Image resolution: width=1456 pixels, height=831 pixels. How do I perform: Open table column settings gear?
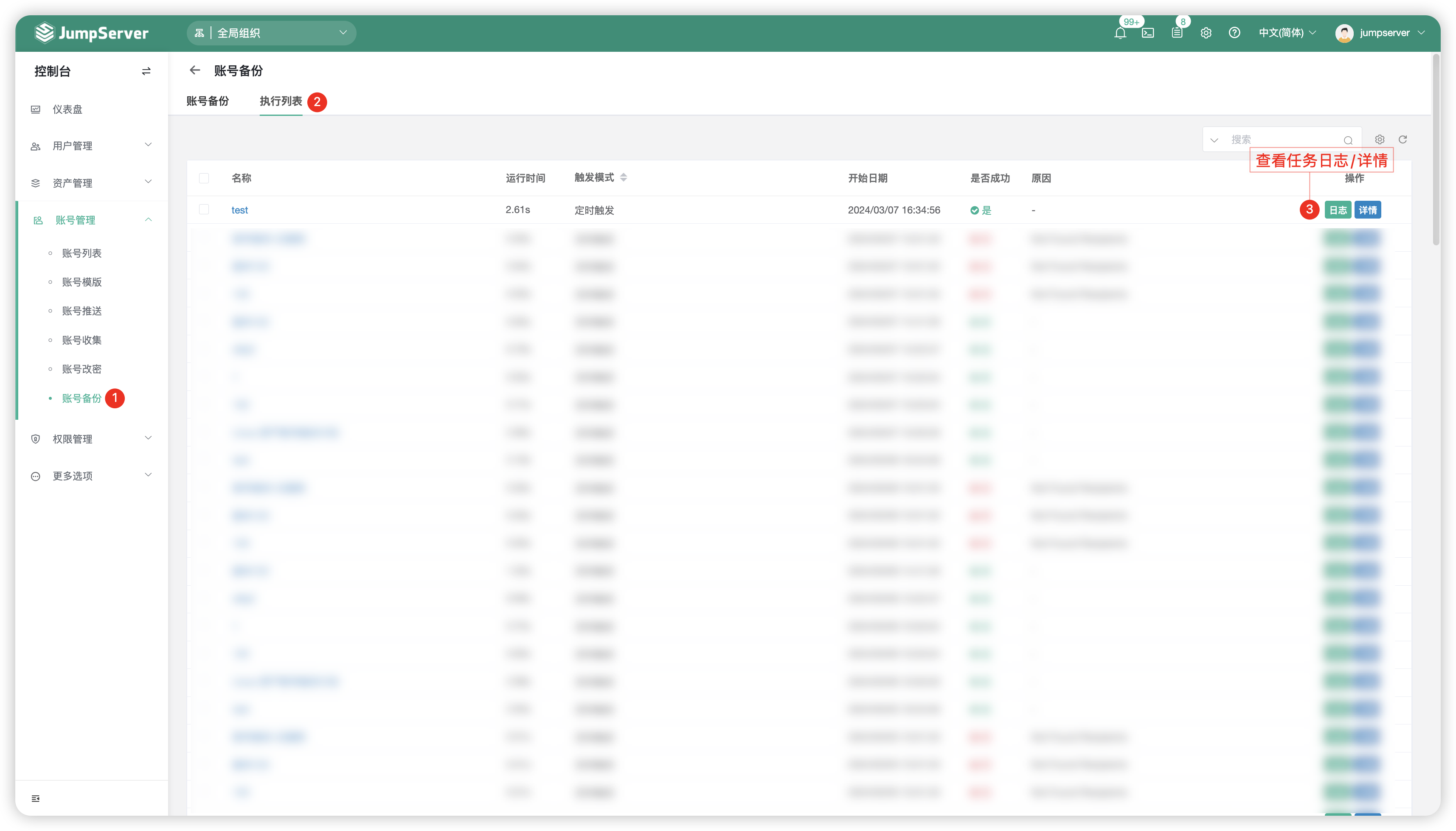(1379, 139)
